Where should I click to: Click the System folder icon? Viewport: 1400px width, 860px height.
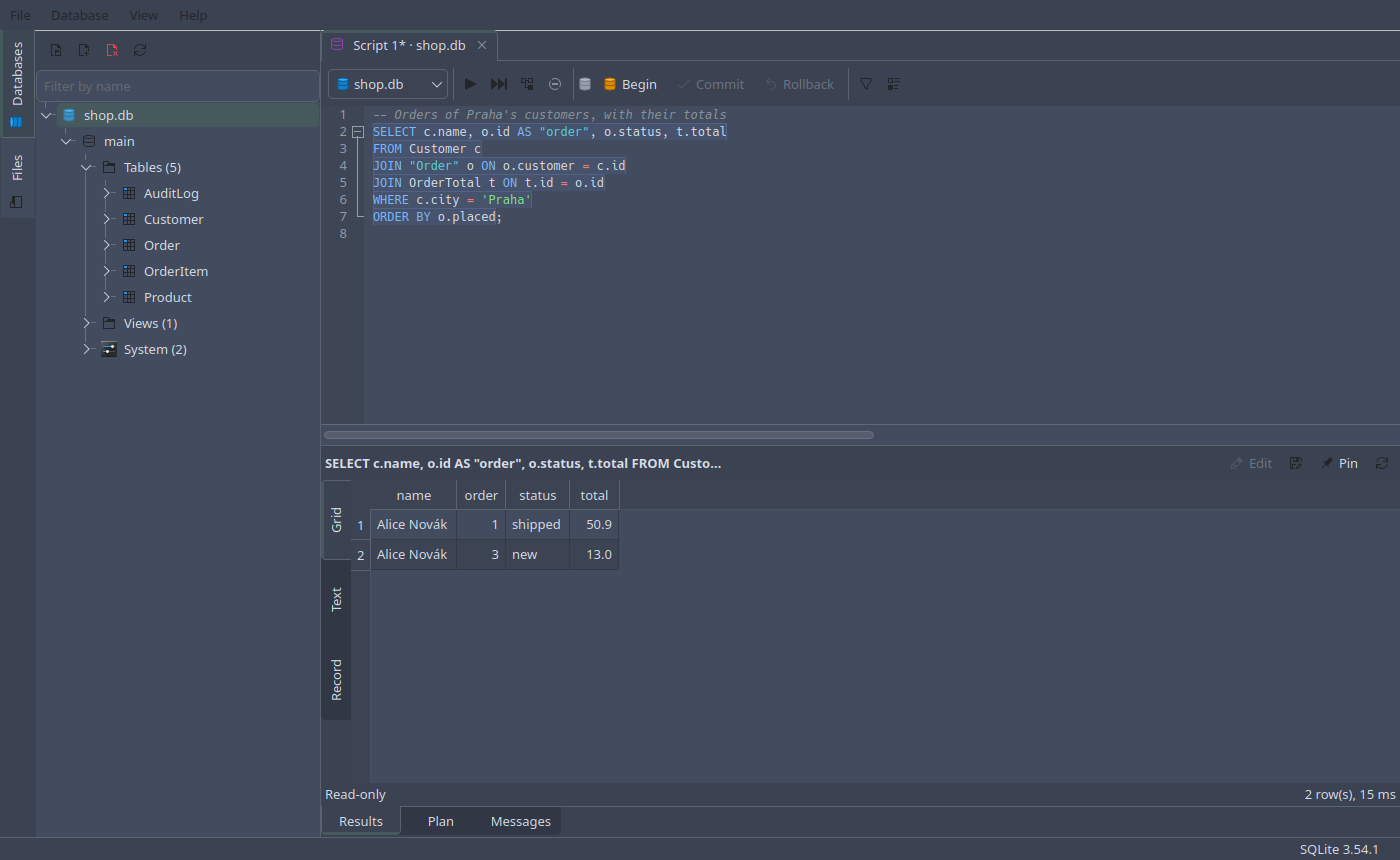pyautogui.click(x=109, y=349)
